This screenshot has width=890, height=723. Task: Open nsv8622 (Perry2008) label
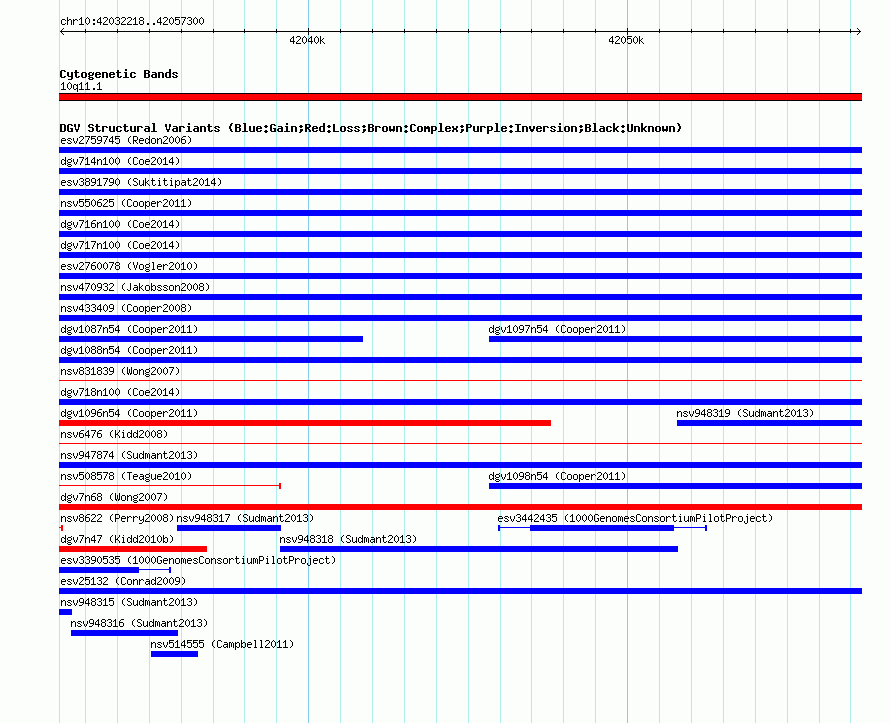click(x=117, y=518)
